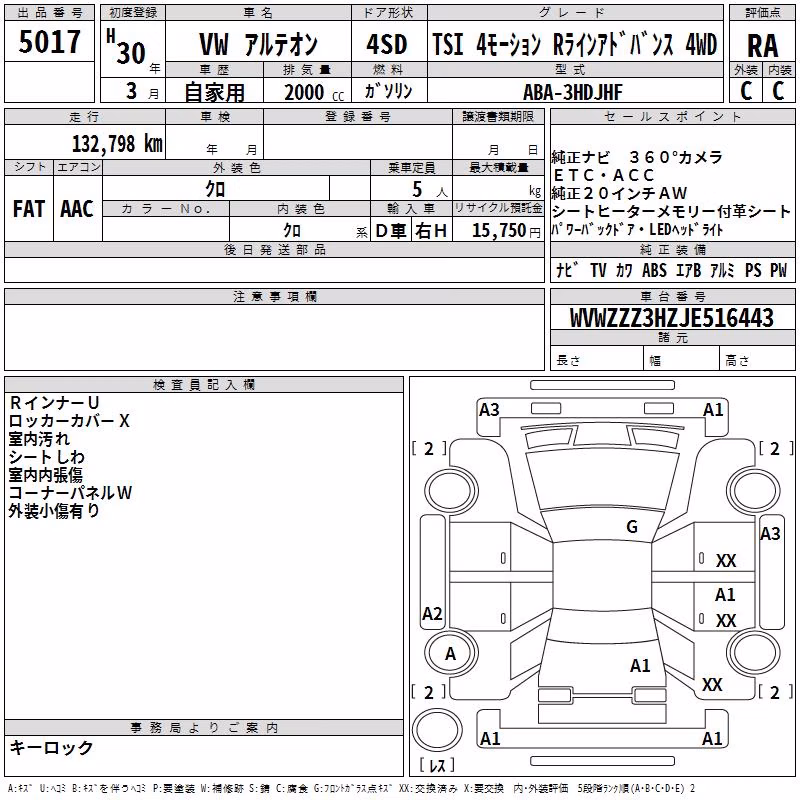Click the 譲渡書類期限 header
This screenshot has width=800, height=800.
pos(498,116)
